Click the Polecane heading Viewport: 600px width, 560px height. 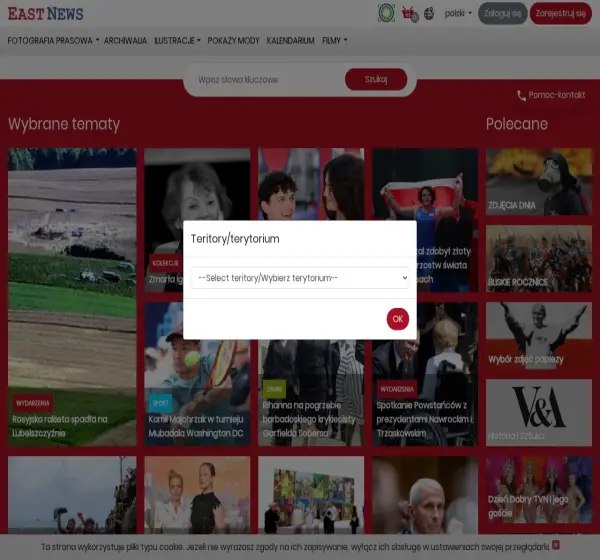tap(517, 124)
